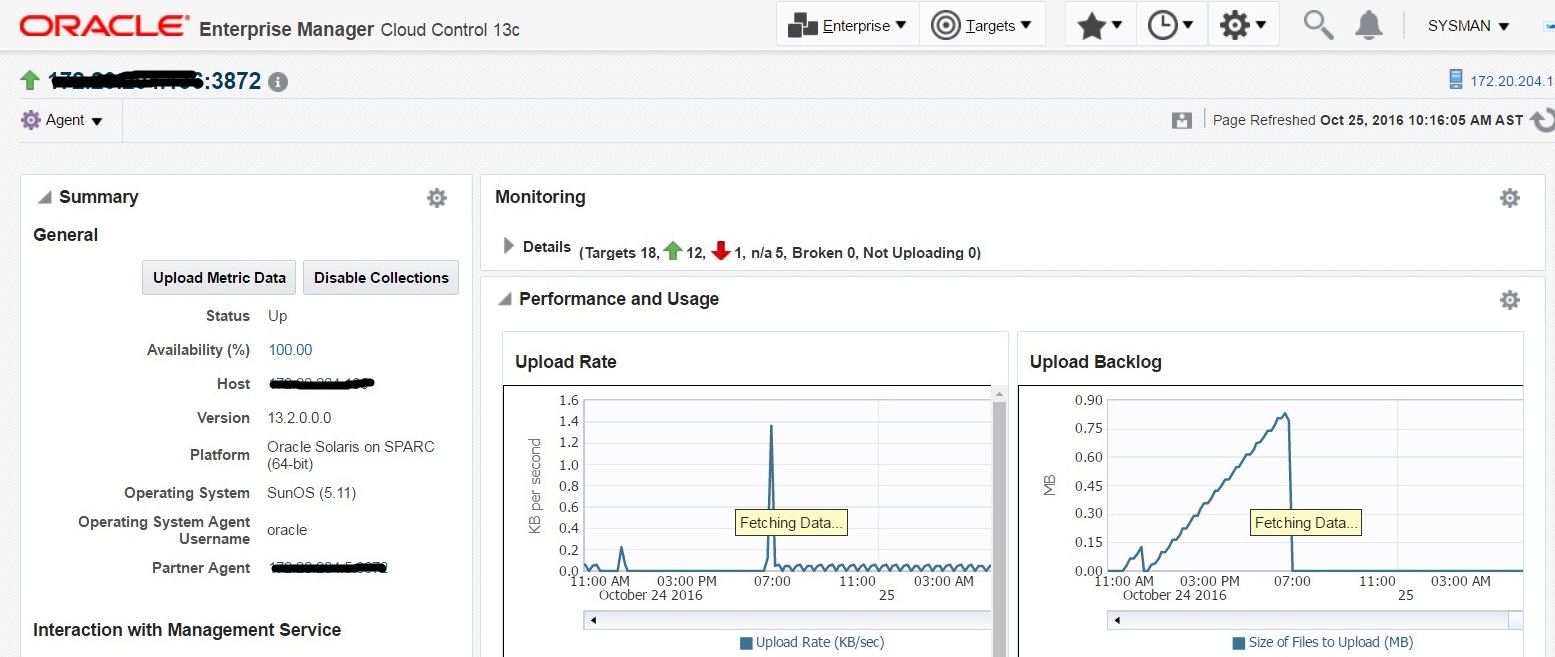This screenshot has height=657, width=1555.
Task: Click the Upload Backlog chart title
Action: (1096, 362)
